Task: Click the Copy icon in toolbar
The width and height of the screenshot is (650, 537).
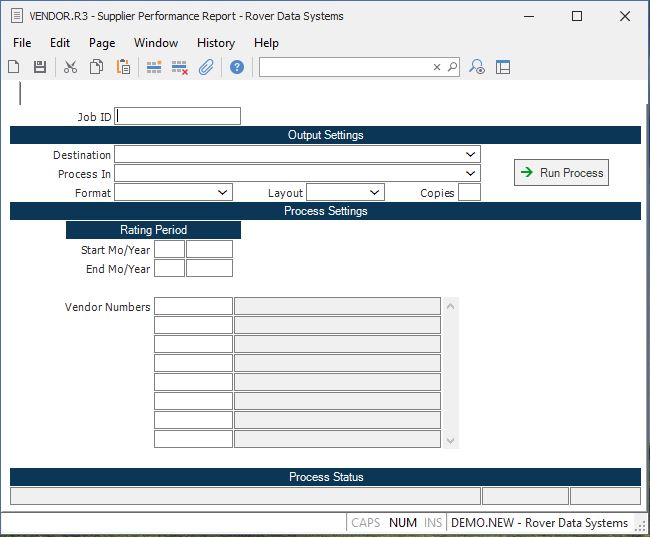Action: coord(97,67)
